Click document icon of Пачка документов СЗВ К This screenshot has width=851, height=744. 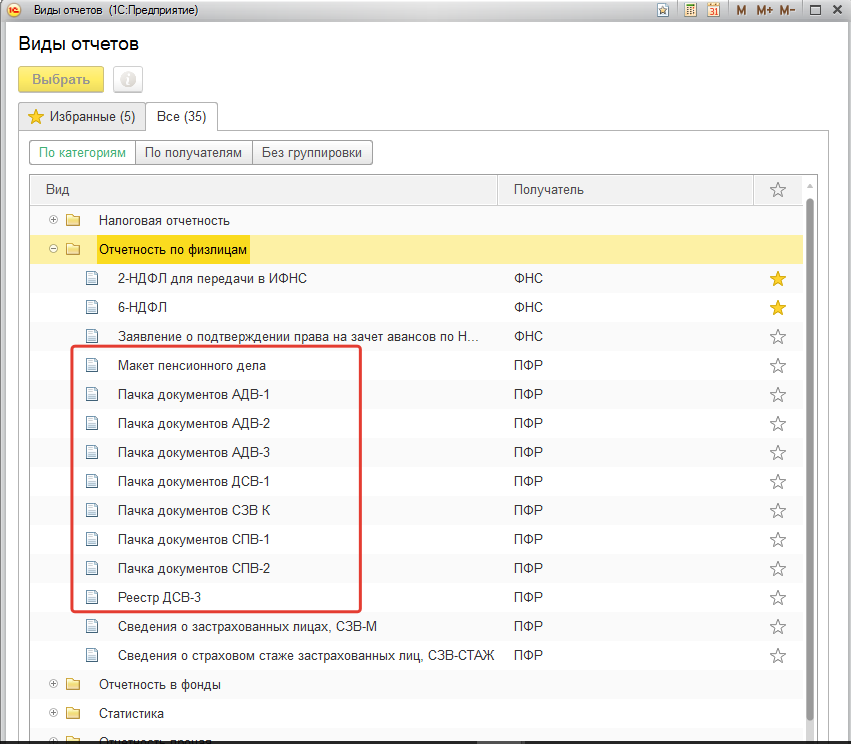click(92, 510)
